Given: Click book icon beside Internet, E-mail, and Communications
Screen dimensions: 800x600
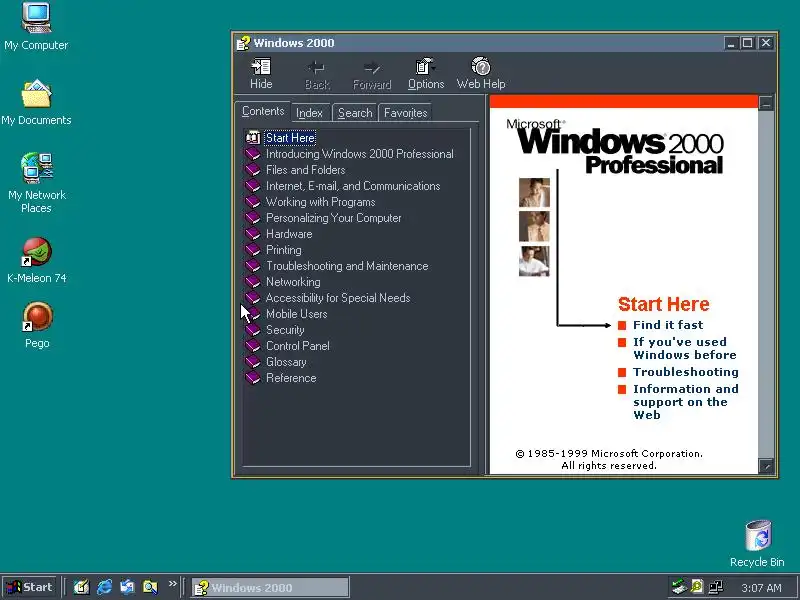Looking at the screenshot, I should click(253, 186).
